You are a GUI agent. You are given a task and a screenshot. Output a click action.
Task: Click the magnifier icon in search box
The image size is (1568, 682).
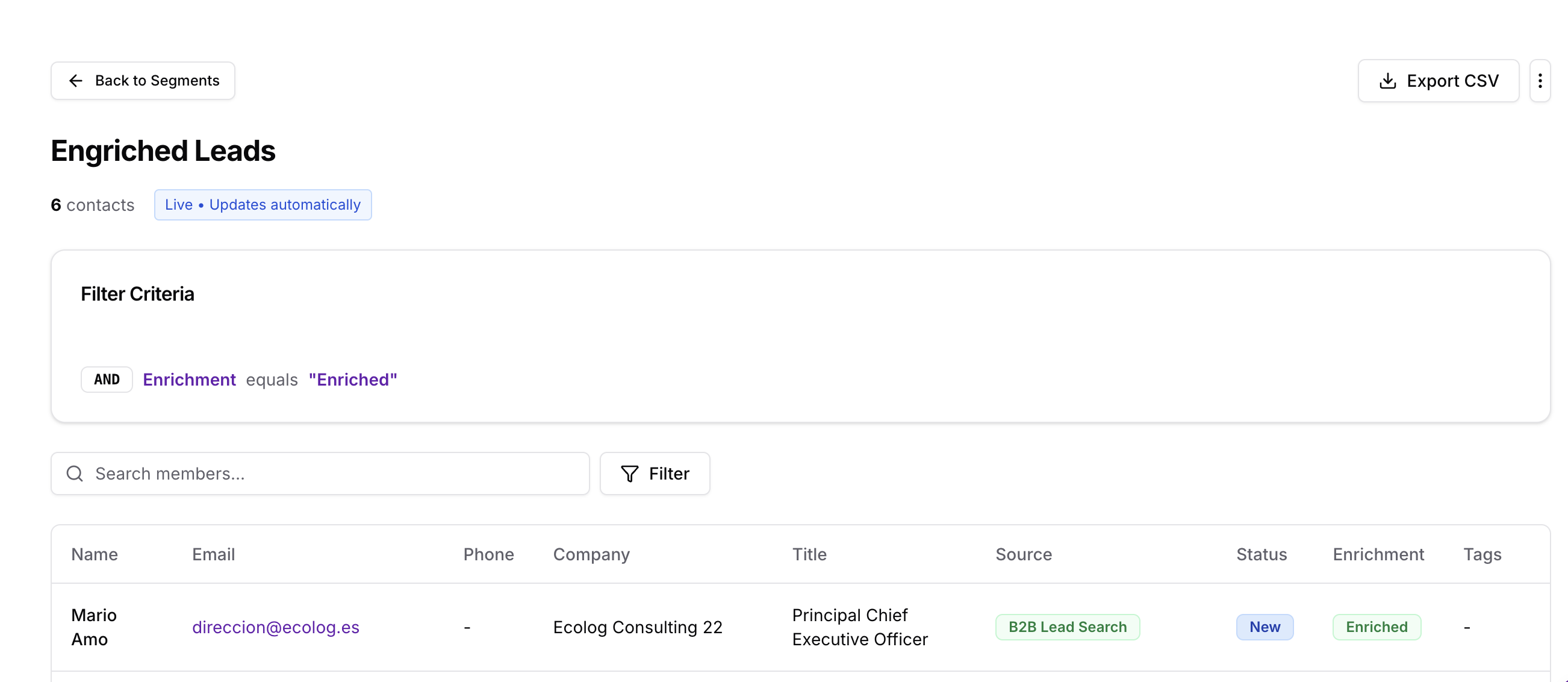[x=75, y=474]
